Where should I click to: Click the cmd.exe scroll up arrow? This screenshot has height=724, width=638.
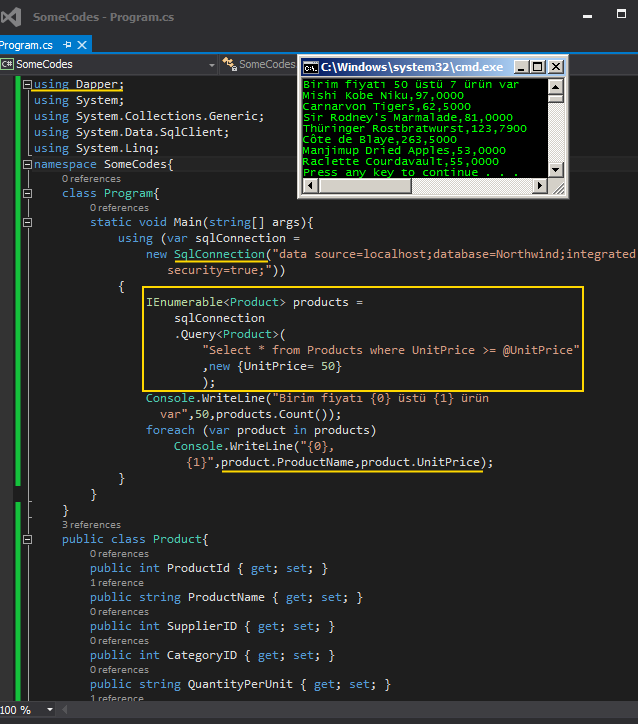(555, 87)
